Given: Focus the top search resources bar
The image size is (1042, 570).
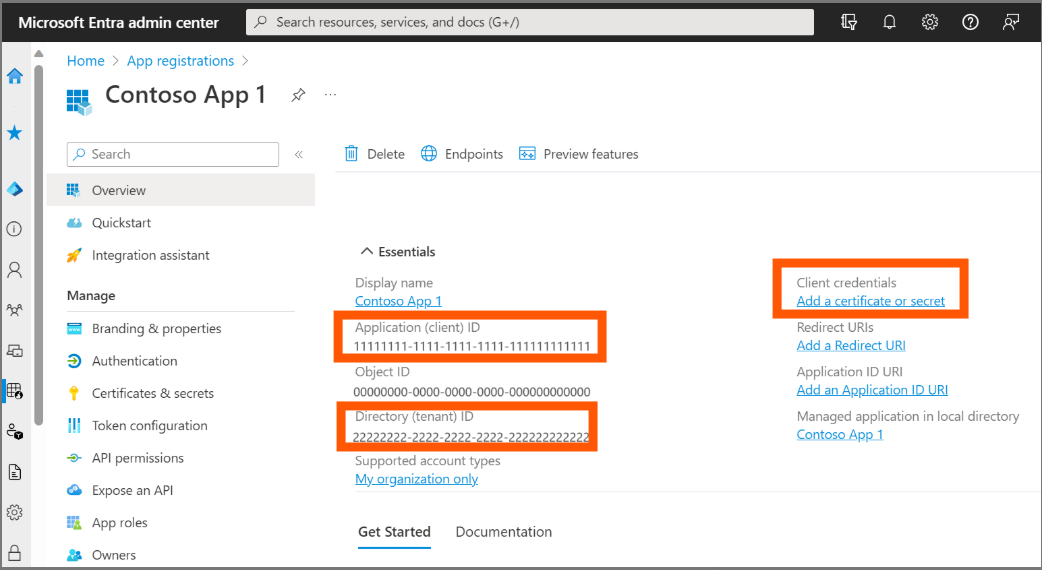Looking at the screenshot, I should coord(530,22).
